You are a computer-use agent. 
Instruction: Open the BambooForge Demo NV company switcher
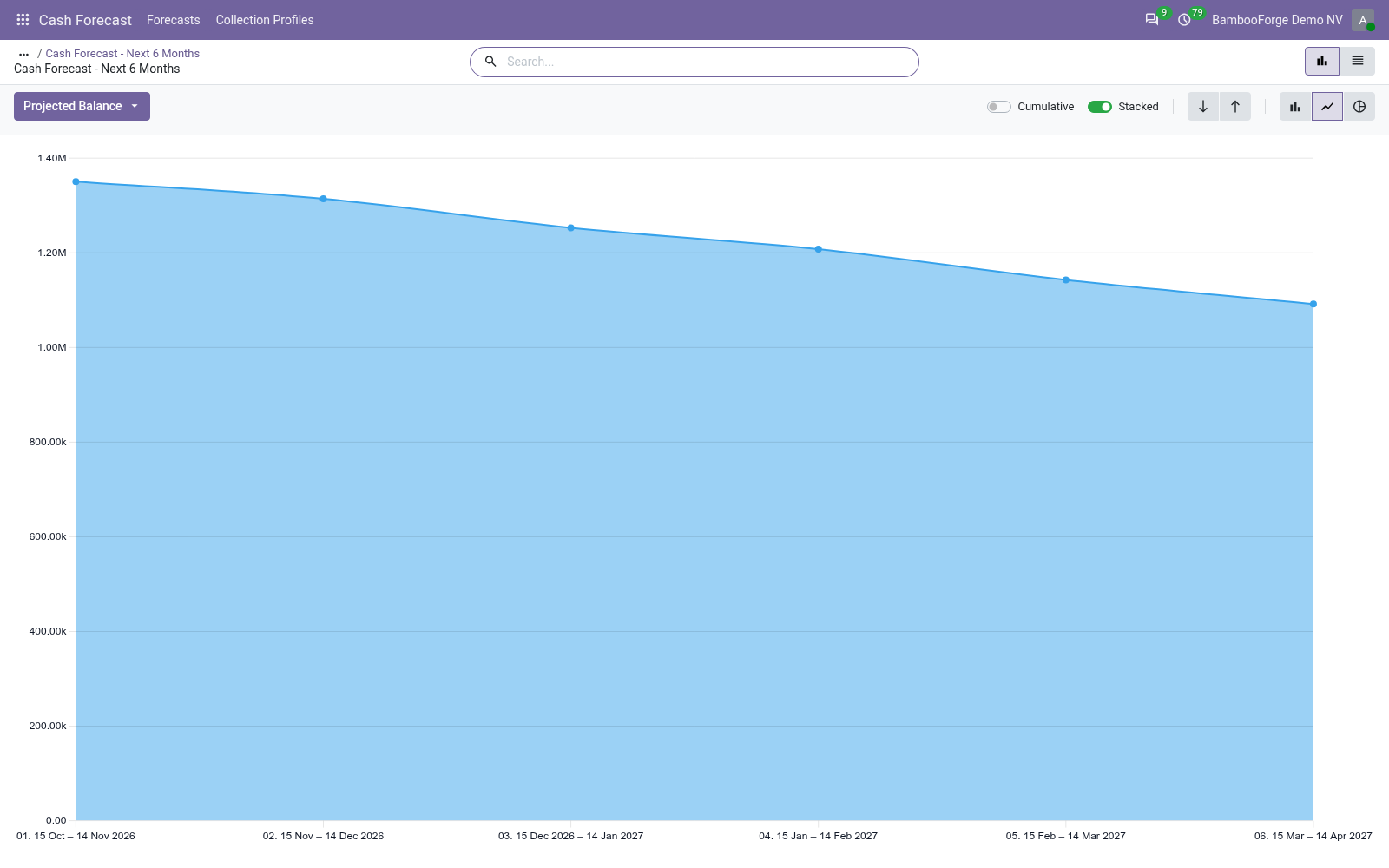click(x=1277, y=20)
